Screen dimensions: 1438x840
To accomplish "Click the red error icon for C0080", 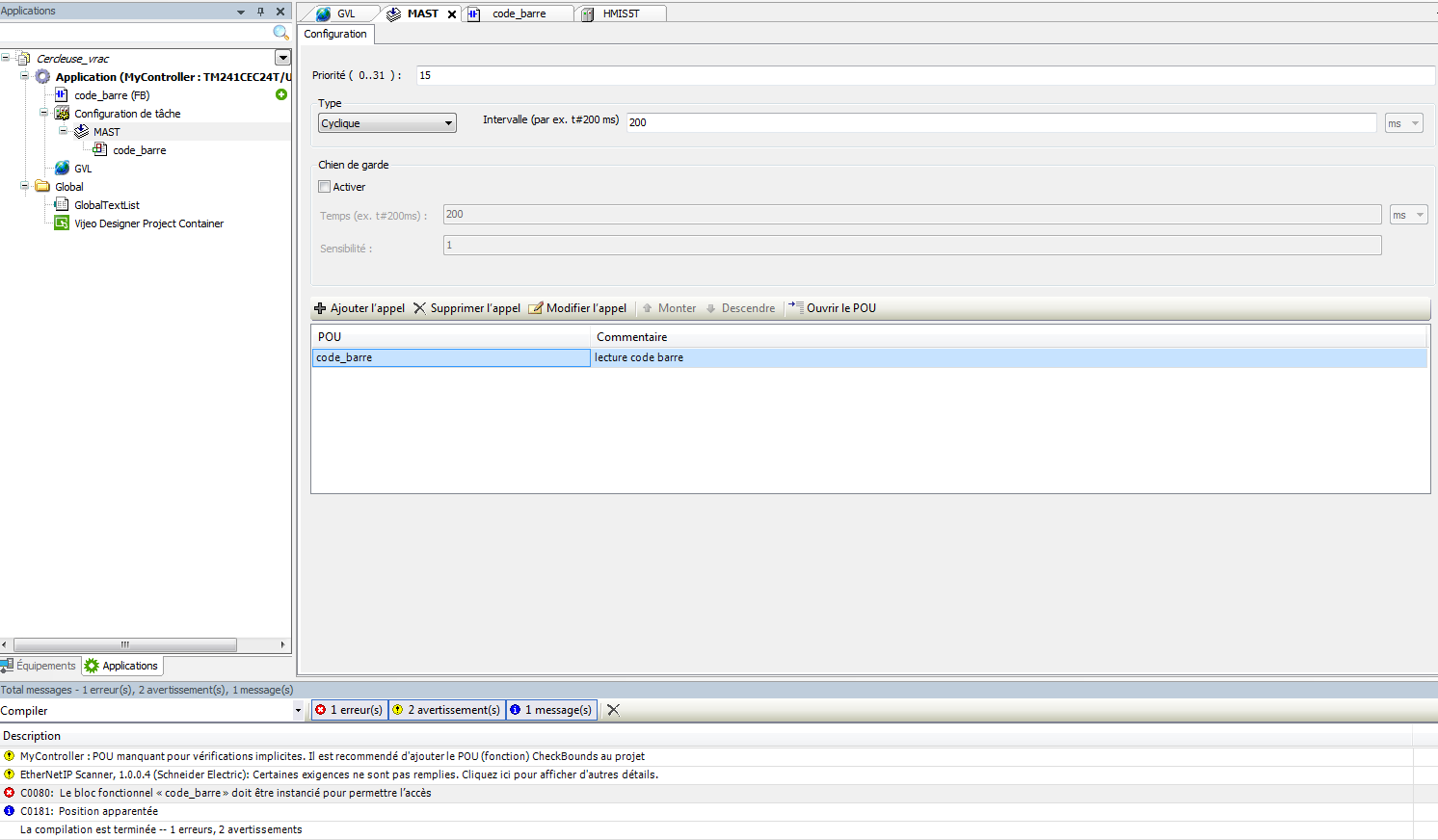I will tap(10, 793).
